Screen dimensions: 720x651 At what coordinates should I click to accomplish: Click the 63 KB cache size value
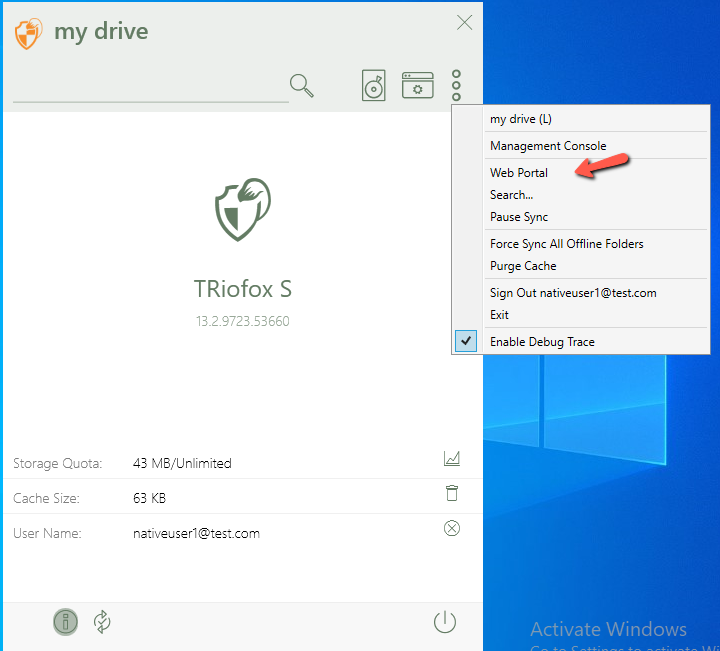tap(149, 498)
